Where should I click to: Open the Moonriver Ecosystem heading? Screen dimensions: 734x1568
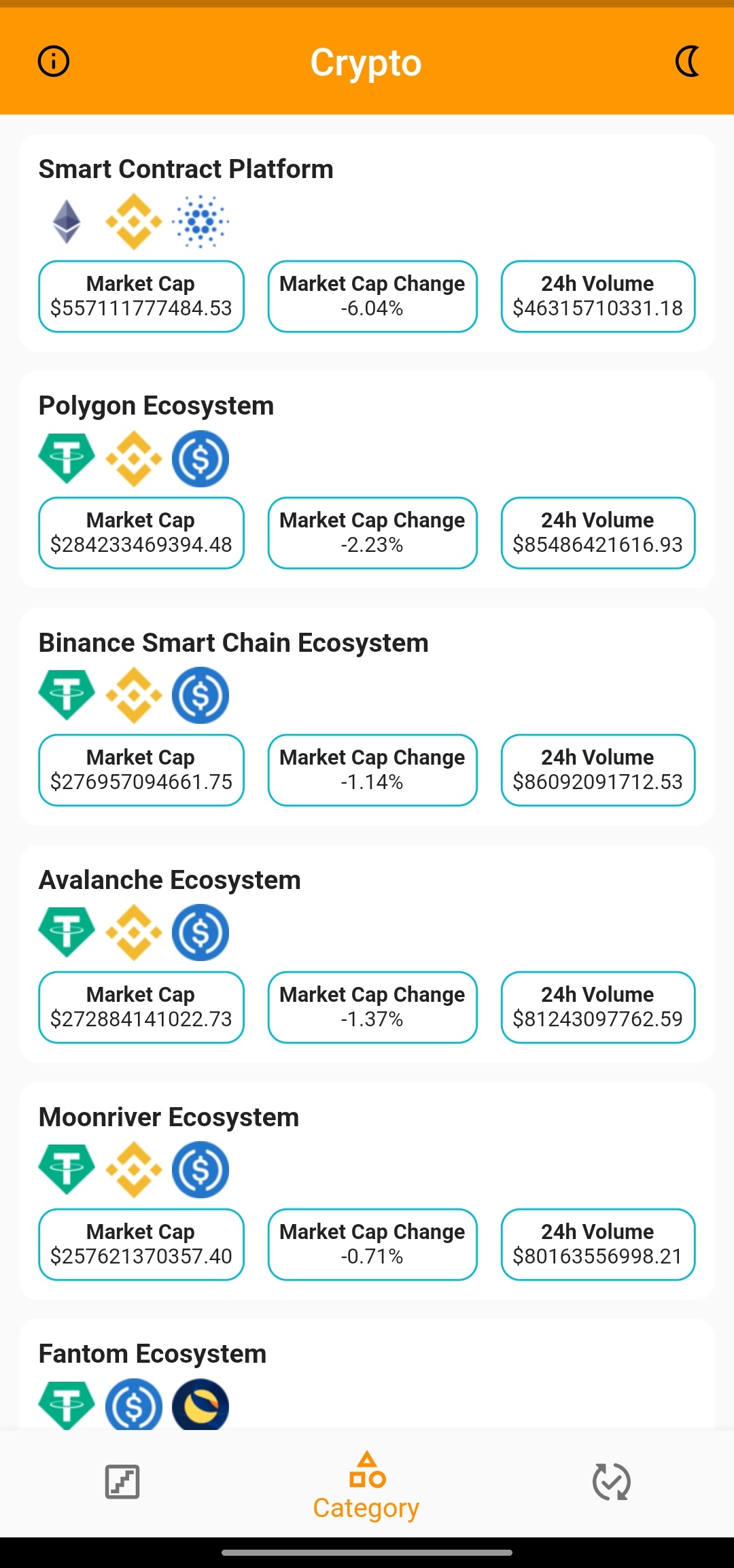[169, 1117]
